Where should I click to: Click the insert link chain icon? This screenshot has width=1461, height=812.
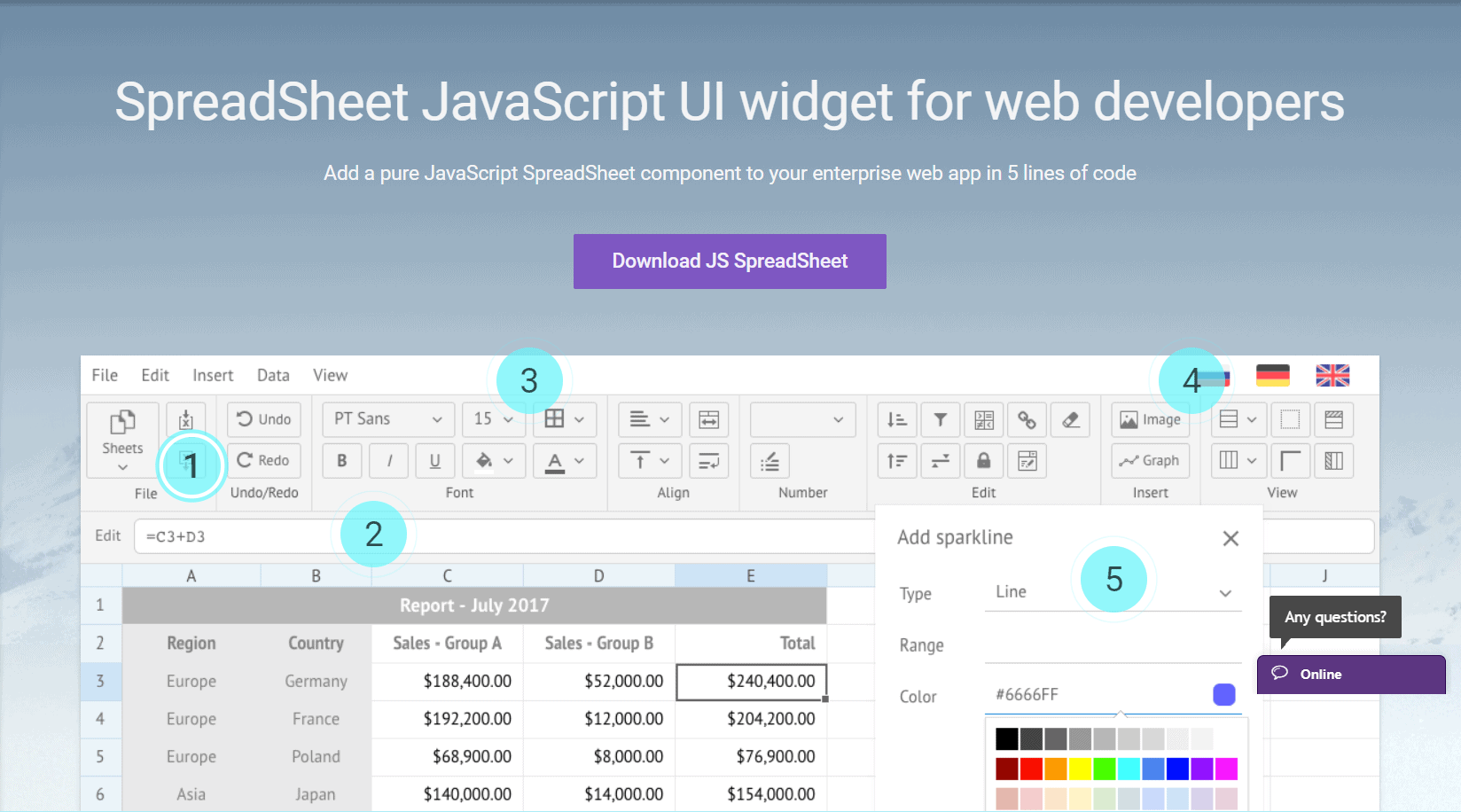tap(1027, 419)
